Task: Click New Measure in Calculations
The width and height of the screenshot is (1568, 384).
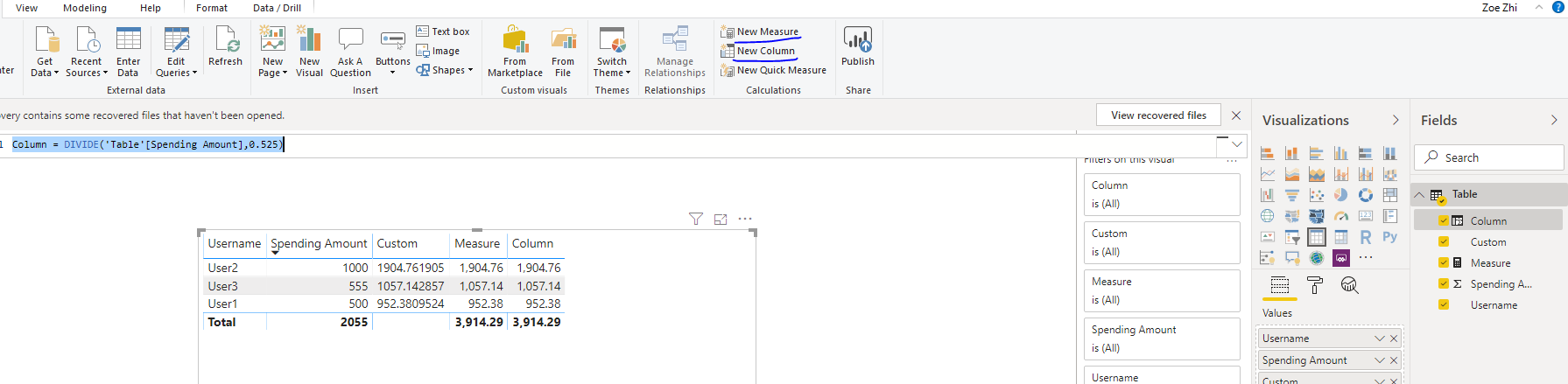Action: click(x=760, y=31)
